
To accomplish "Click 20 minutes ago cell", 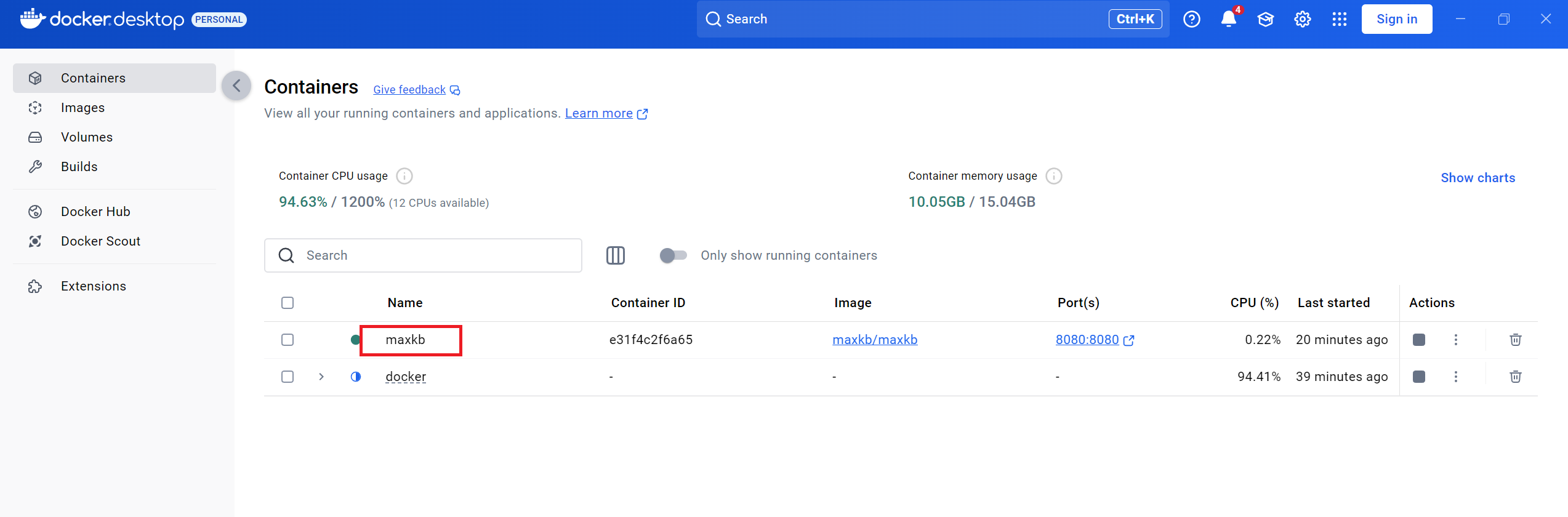I will 1341,340.
